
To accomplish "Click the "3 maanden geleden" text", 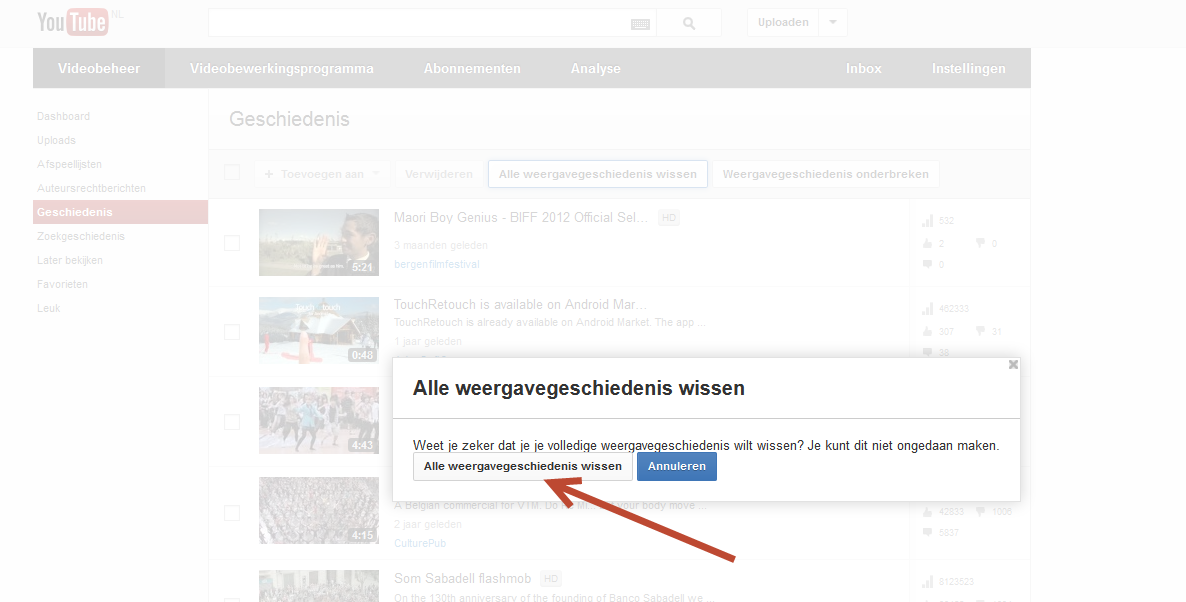I will [x=441, y=245].
